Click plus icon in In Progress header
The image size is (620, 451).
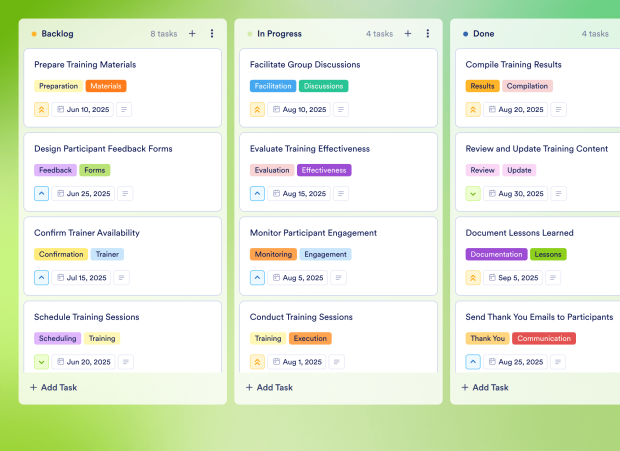coord(408,33)
